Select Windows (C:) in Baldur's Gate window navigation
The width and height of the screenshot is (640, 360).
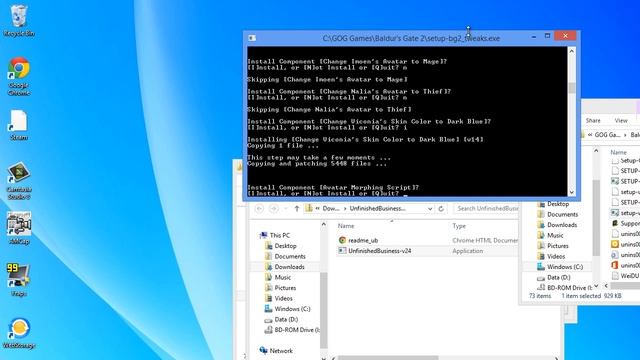[x=560, y=267]
